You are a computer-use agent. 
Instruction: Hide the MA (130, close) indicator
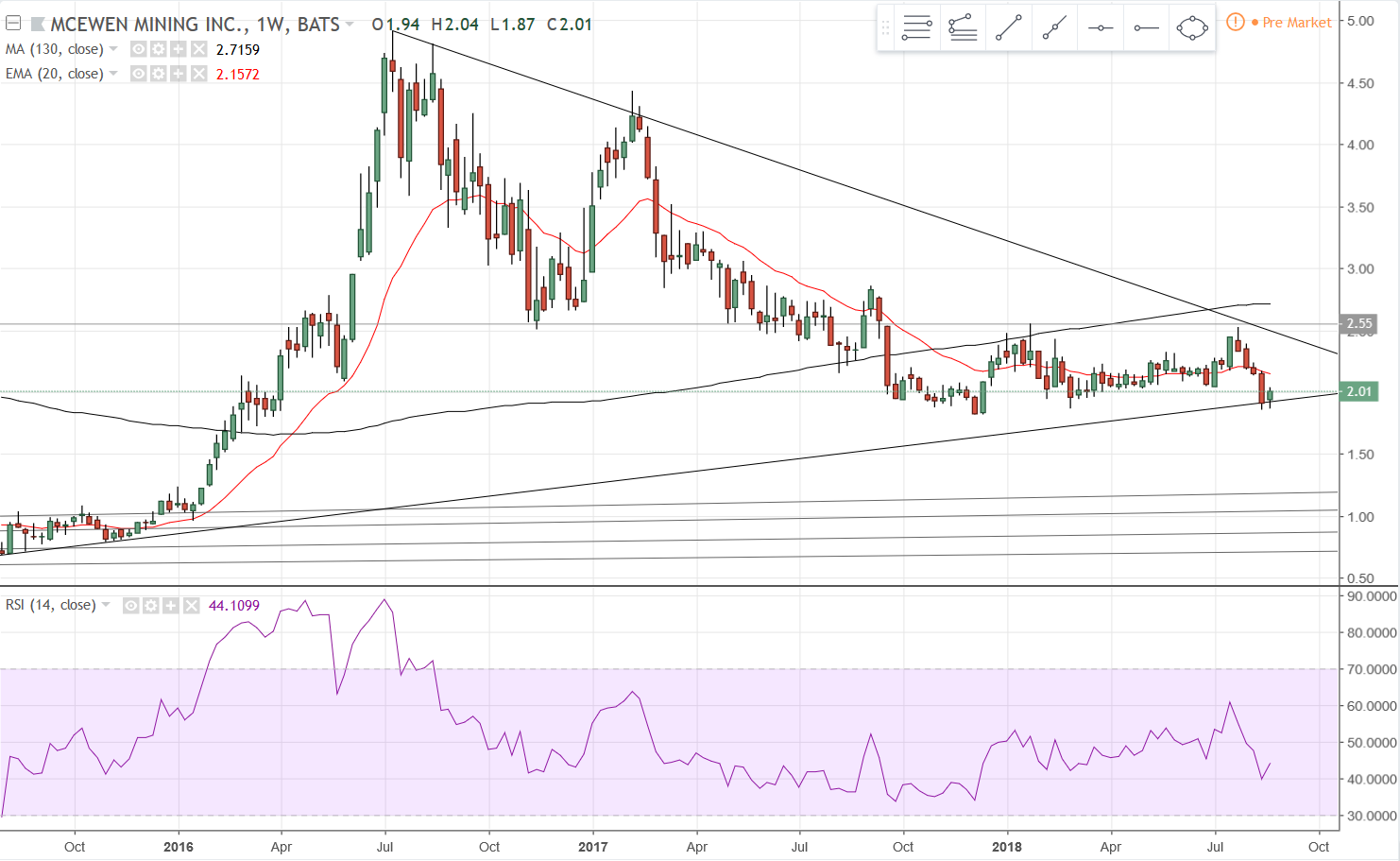[139, 49]
